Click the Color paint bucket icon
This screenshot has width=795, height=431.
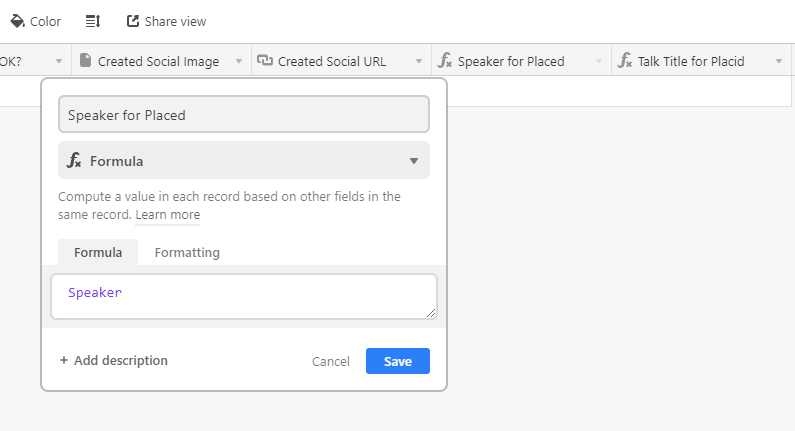pyautogui.click(x=17, y=21)
